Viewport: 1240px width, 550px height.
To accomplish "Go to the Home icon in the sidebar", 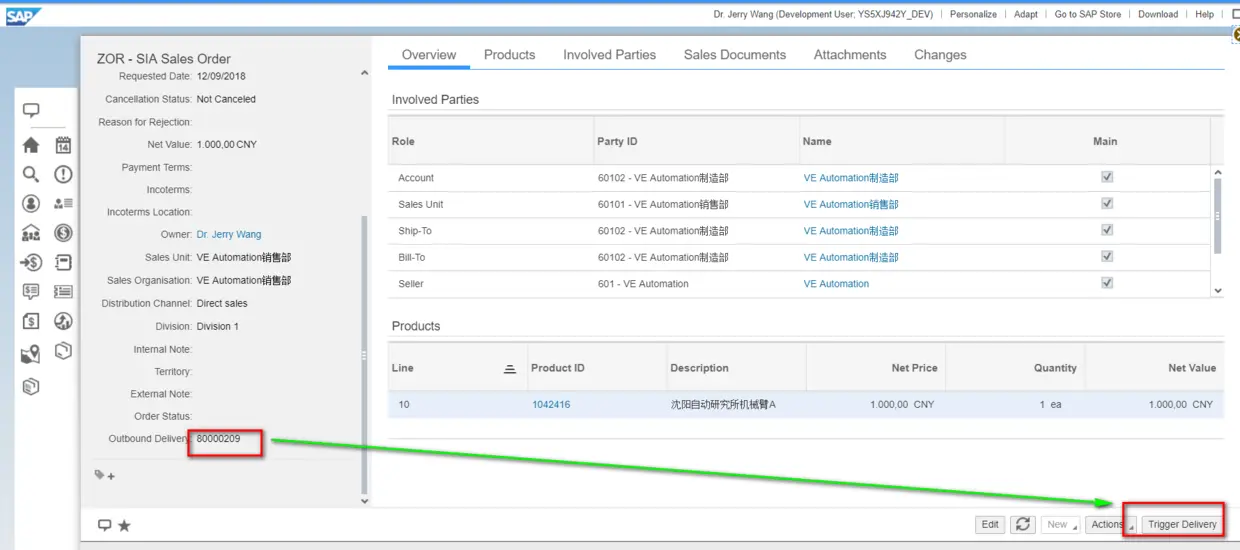I will pos(31,145).
